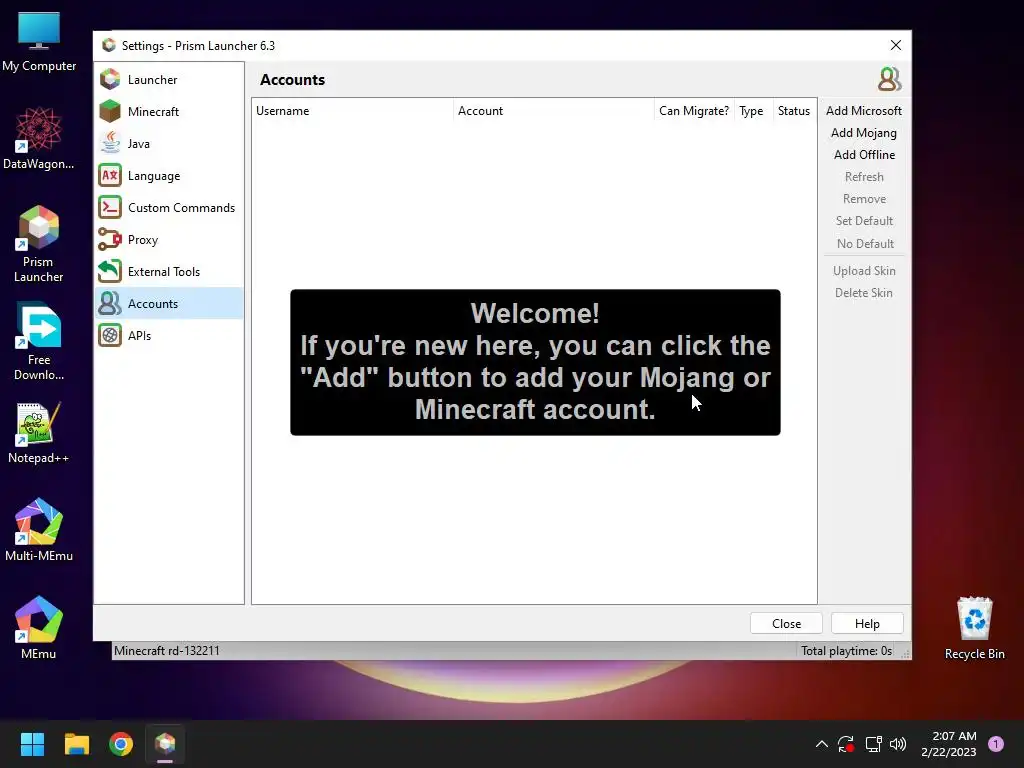Viewport: 1024px width, 768px height.
Task: Click the Upload Skin button
Action: 864,271
